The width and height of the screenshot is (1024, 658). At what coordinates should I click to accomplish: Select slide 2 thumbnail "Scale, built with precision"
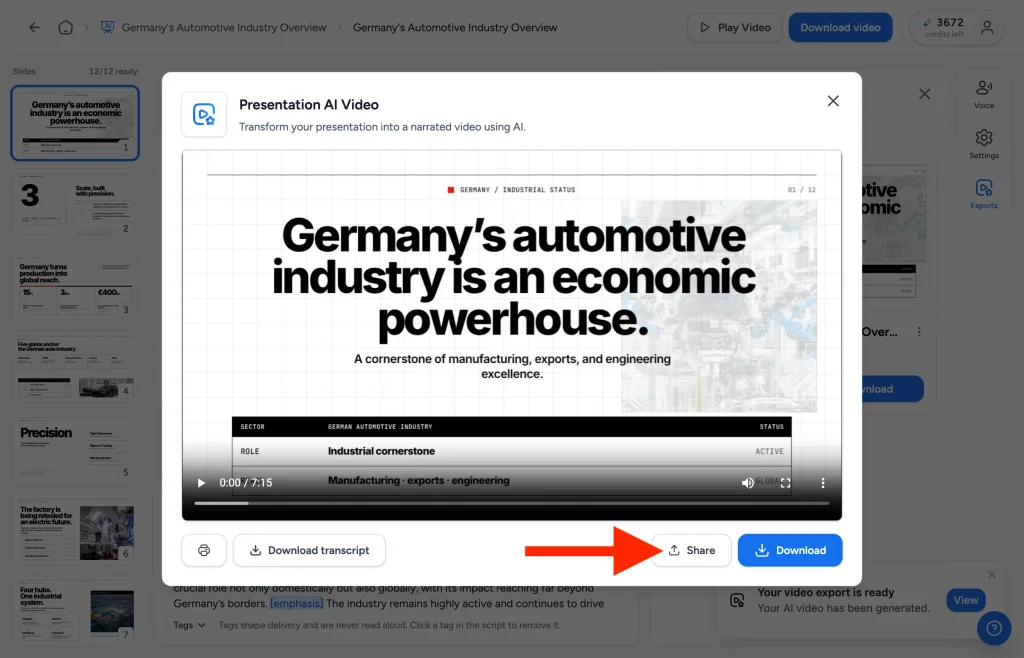[x=75, y=204]
